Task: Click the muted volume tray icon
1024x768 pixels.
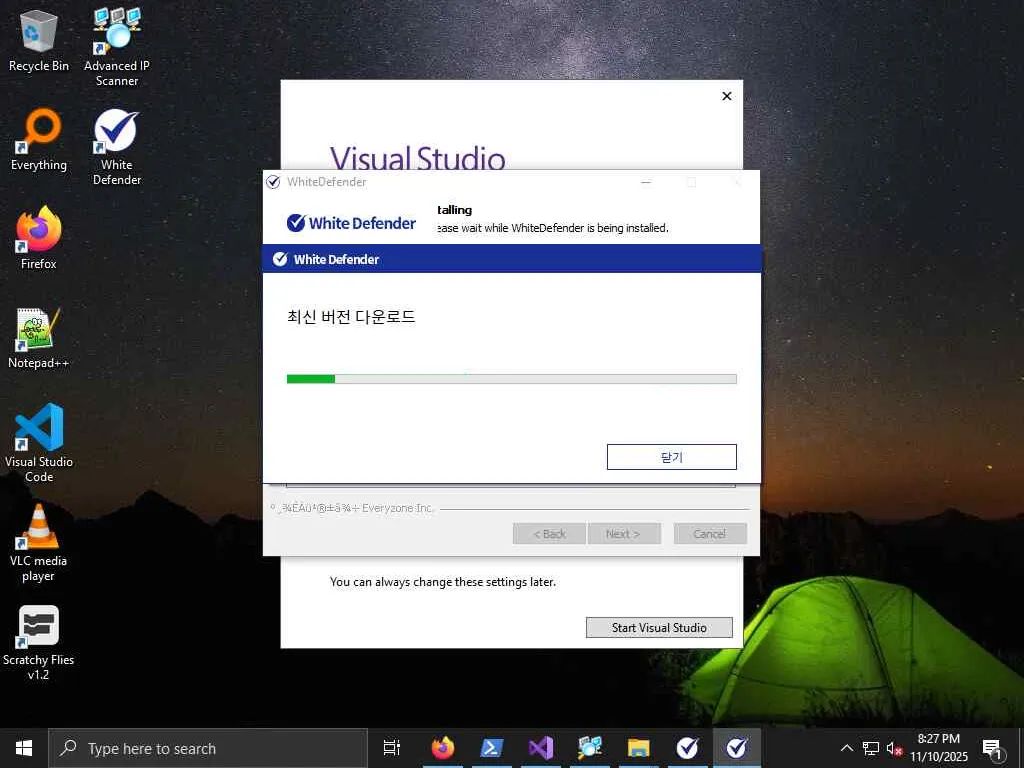Action: tap(894, 748)
